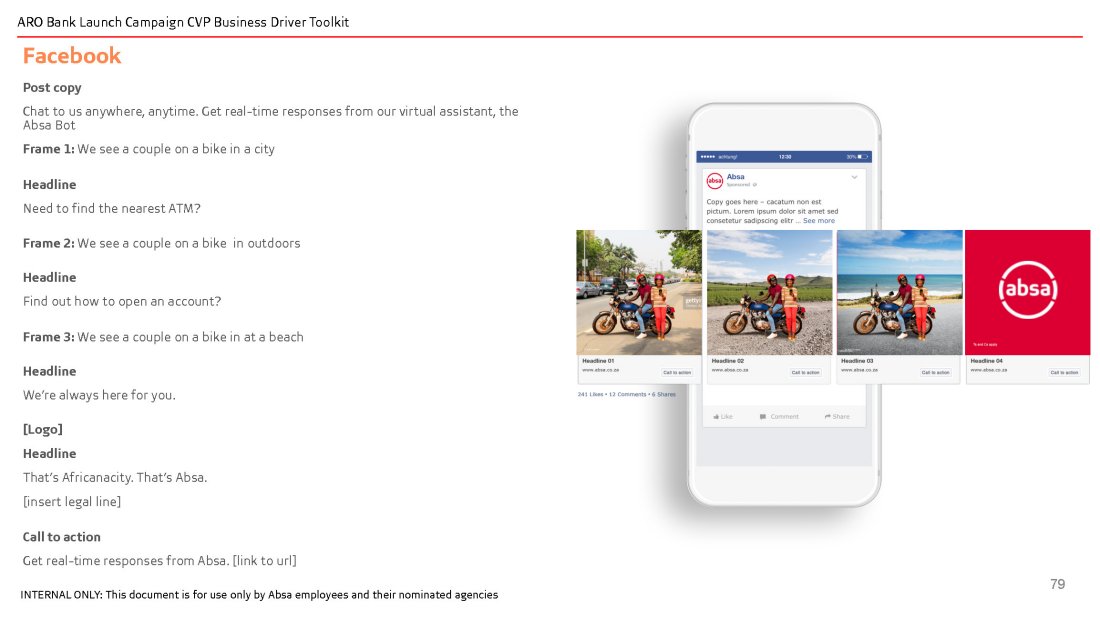Viewport: 1100px width, 618px height.
Task: Click 'Call to action' button under Headline 04
Action: point(1064,372)
